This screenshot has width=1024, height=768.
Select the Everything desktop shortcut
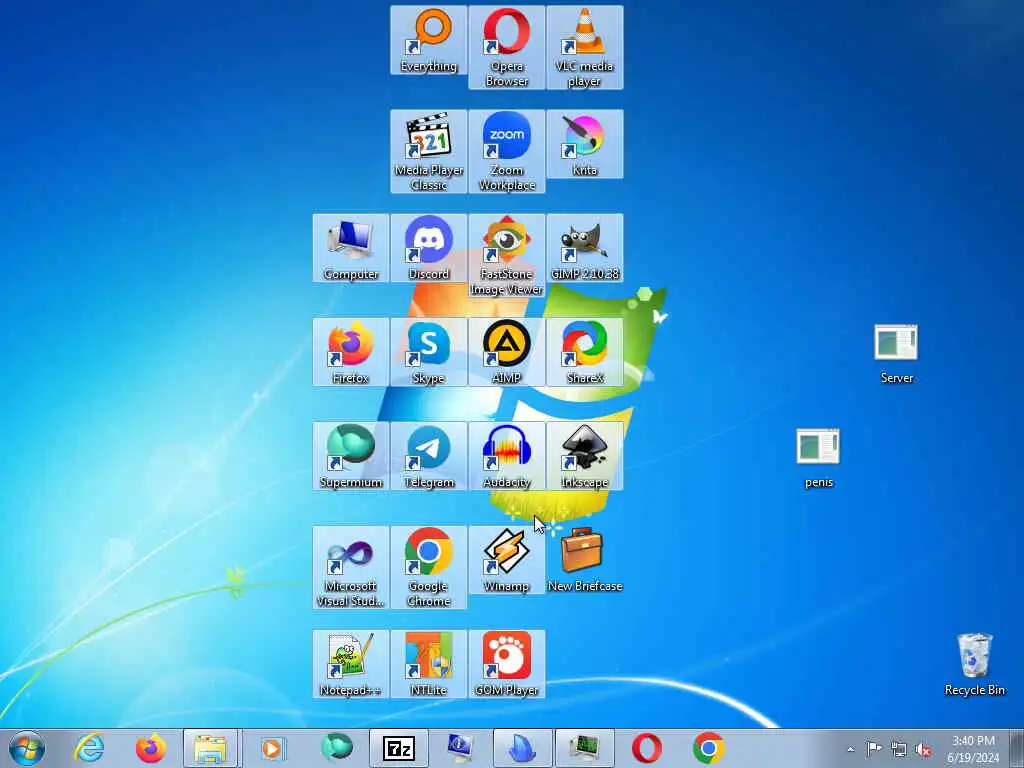(428, 40)
